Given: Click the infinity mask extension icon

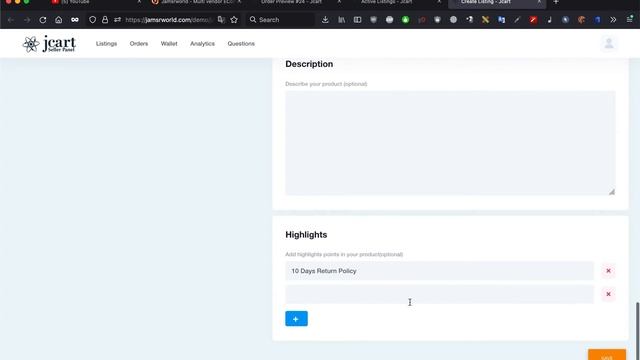Looking at the screenshot, I should pyautogui.click(x=75, y=20).
